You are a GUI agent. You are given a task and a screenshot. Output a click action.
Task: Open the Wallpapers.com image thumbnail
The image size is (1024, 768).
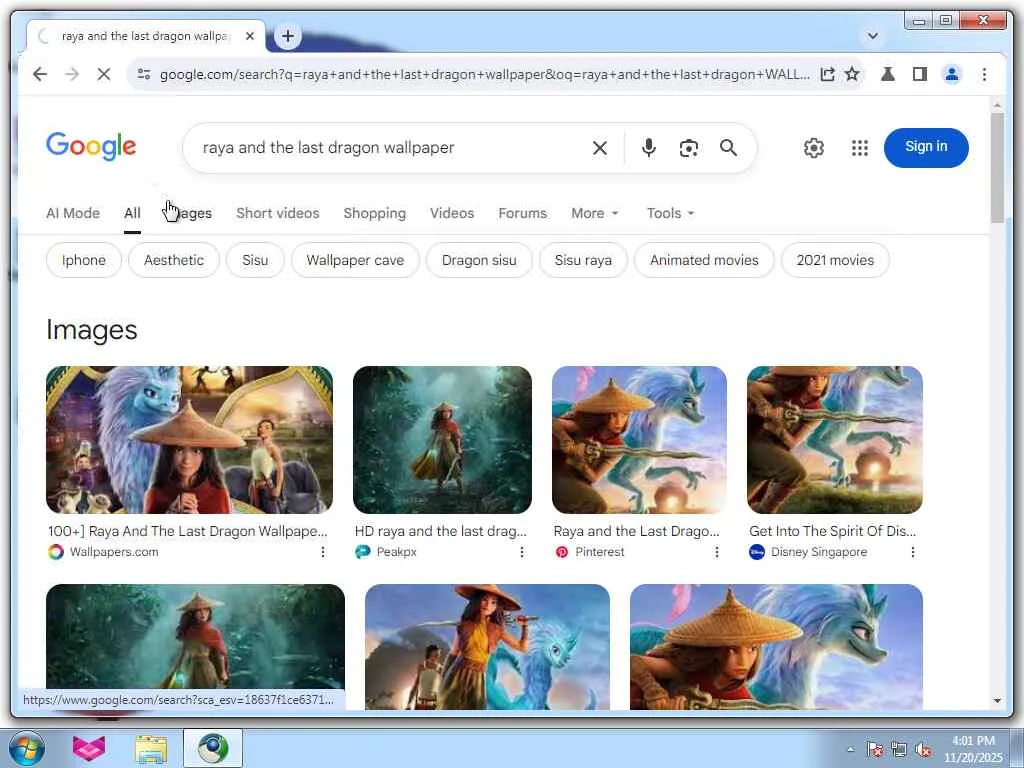pos(189,440)
